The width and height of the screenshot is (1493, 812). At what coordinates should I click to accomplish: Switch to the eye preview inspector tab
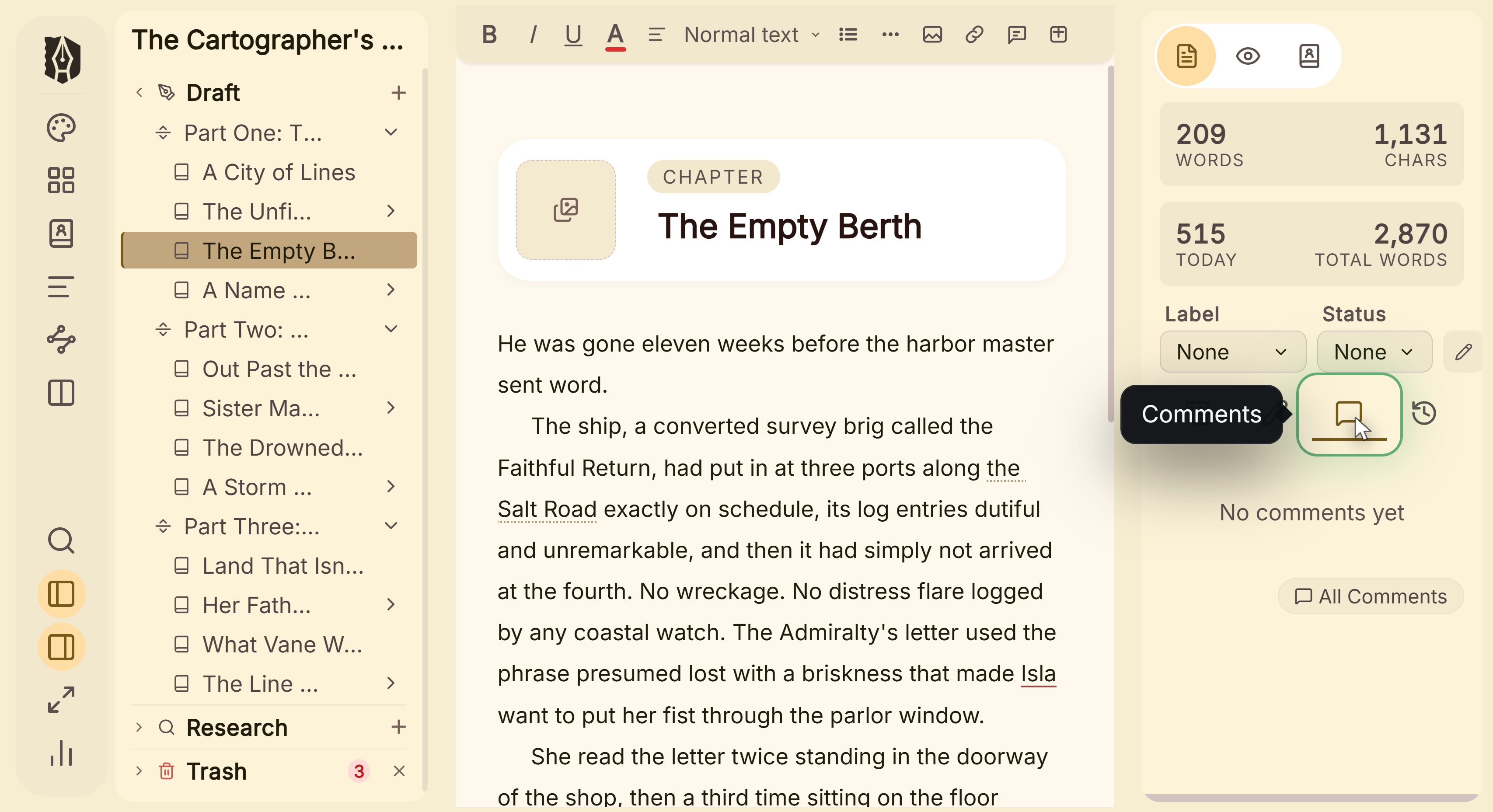coord(1248,56)
